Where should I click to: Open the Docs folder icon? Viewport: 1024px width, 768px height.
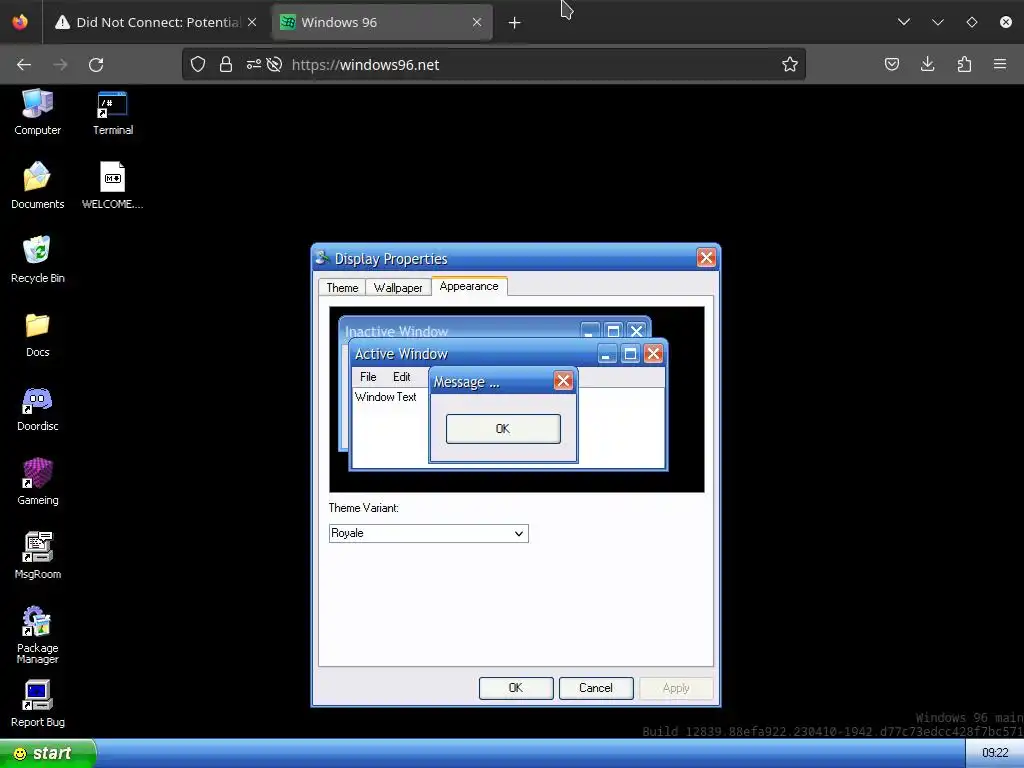(x=37, y=334)
